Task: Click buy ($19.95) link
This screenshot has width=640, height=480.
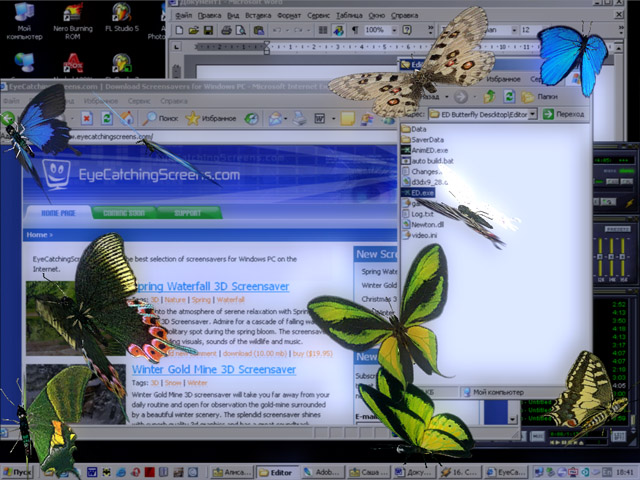Action: tap(313, 353)
